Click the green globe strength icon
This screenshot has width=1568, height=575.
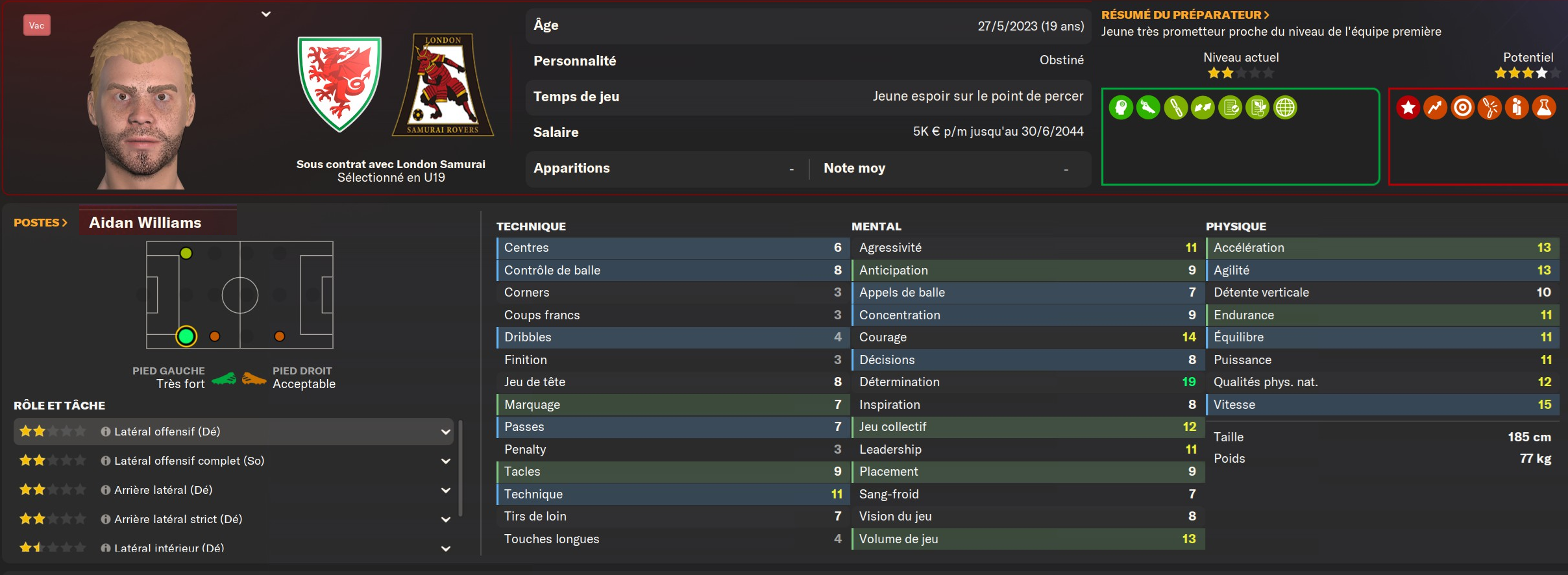(x=1285, y=108)
